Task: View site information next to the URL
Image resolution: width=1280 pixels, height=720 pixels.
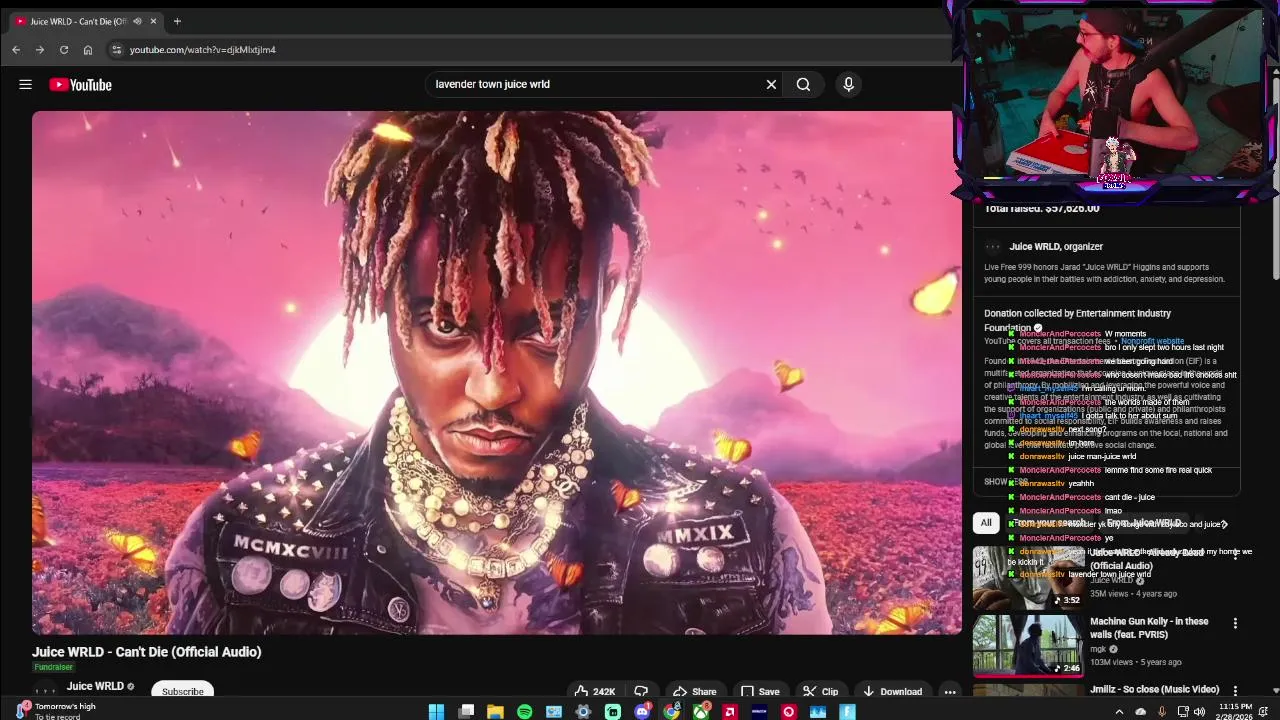Action: click(x=116, y=50)
